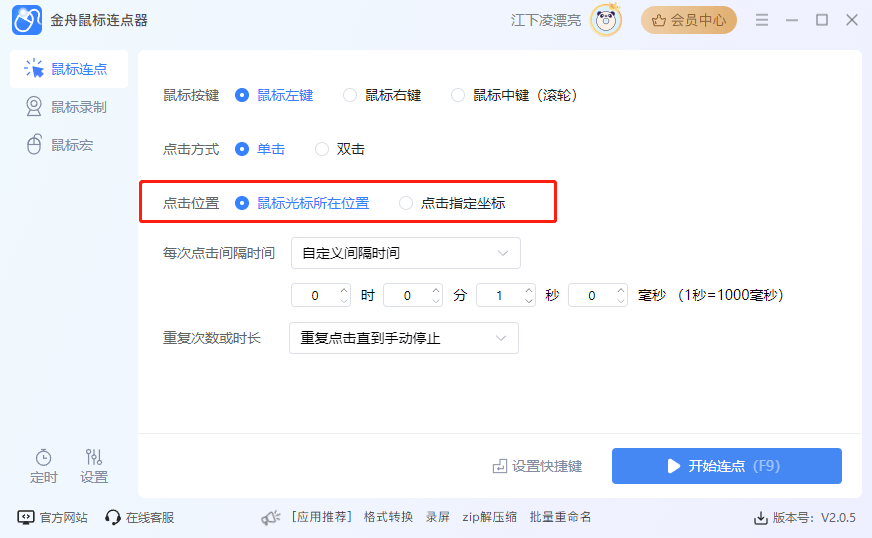This screenshot has height=538, width=872.
Task: Maximize the window
Action: 822,20
